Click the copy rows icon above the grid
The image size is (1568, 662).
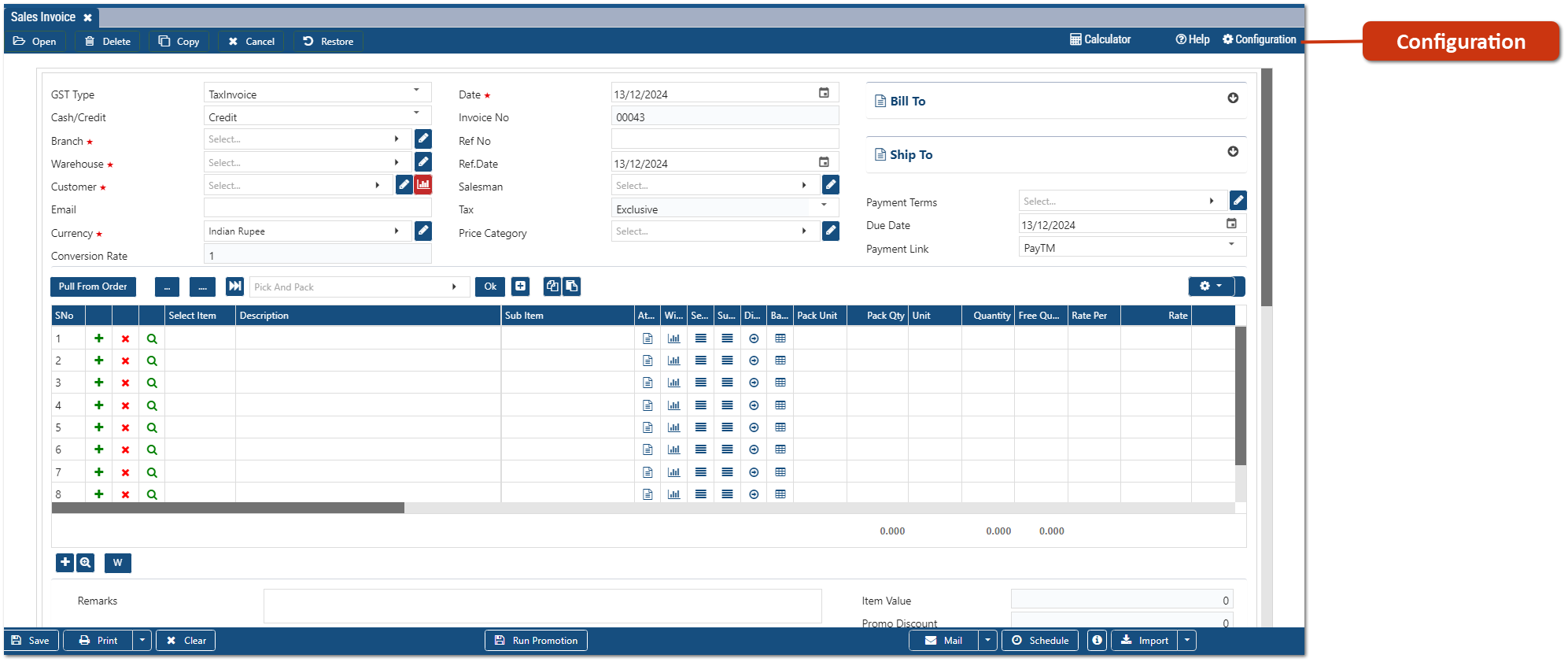pos(552,287)
